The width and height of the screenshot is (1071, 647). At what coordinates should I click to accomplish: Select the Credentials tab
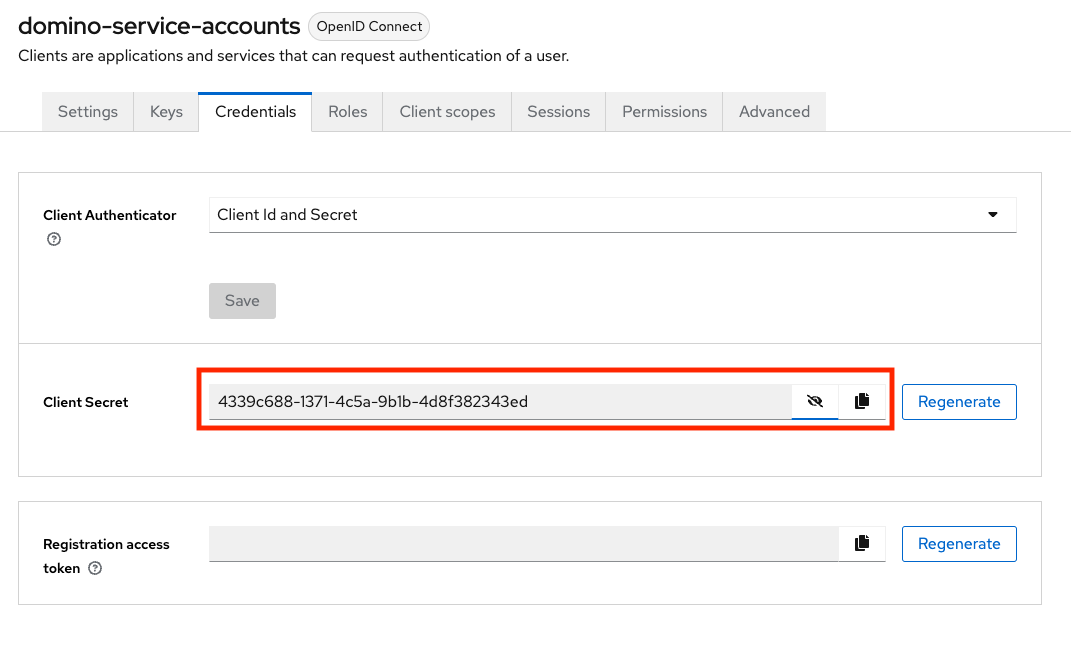tap(255, 112)
